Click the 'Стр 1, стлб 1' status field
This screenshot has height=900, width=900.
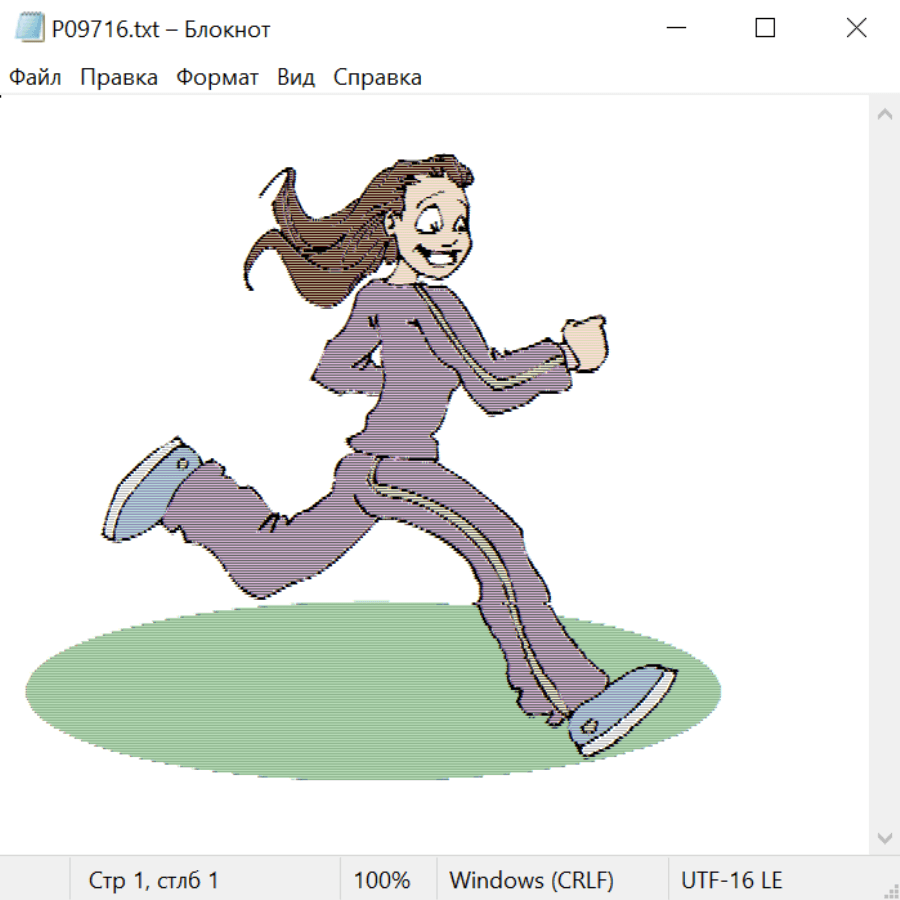tap(154, 881)
